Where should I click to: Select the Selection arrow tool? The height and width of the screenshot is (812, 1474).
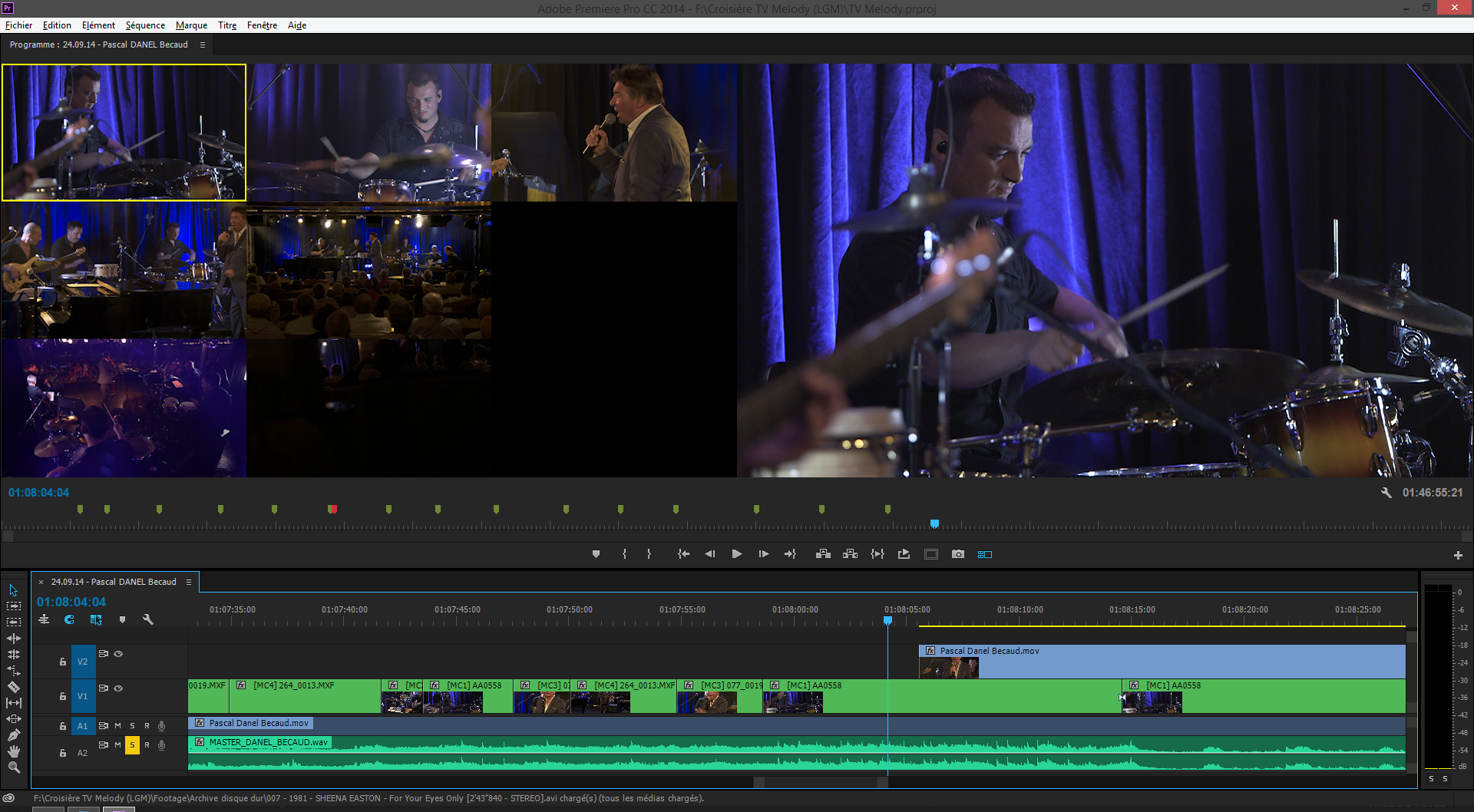[x=13, y=590]
